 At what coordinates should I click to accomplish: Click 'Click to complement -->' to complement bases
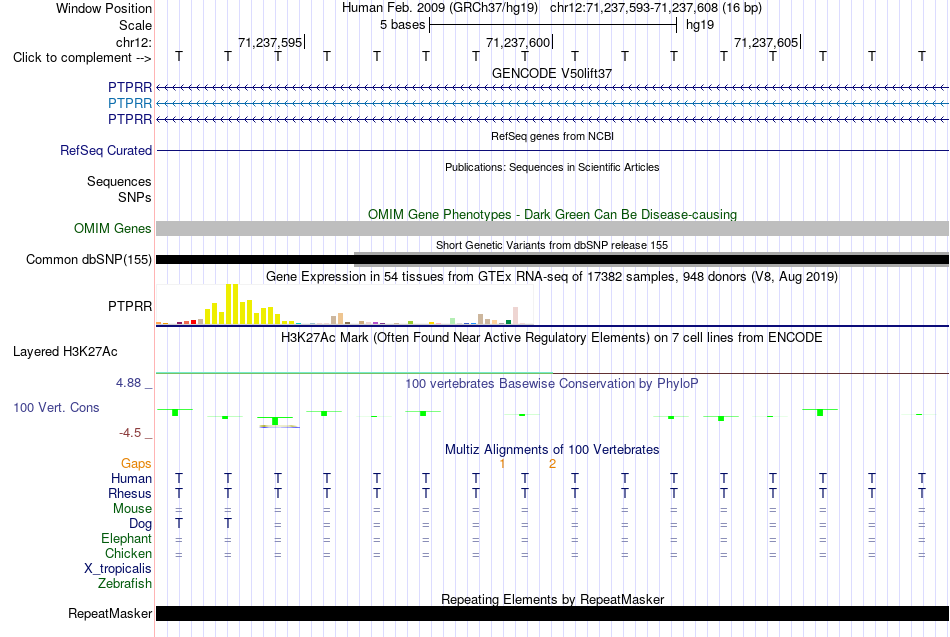click(82, 58)
